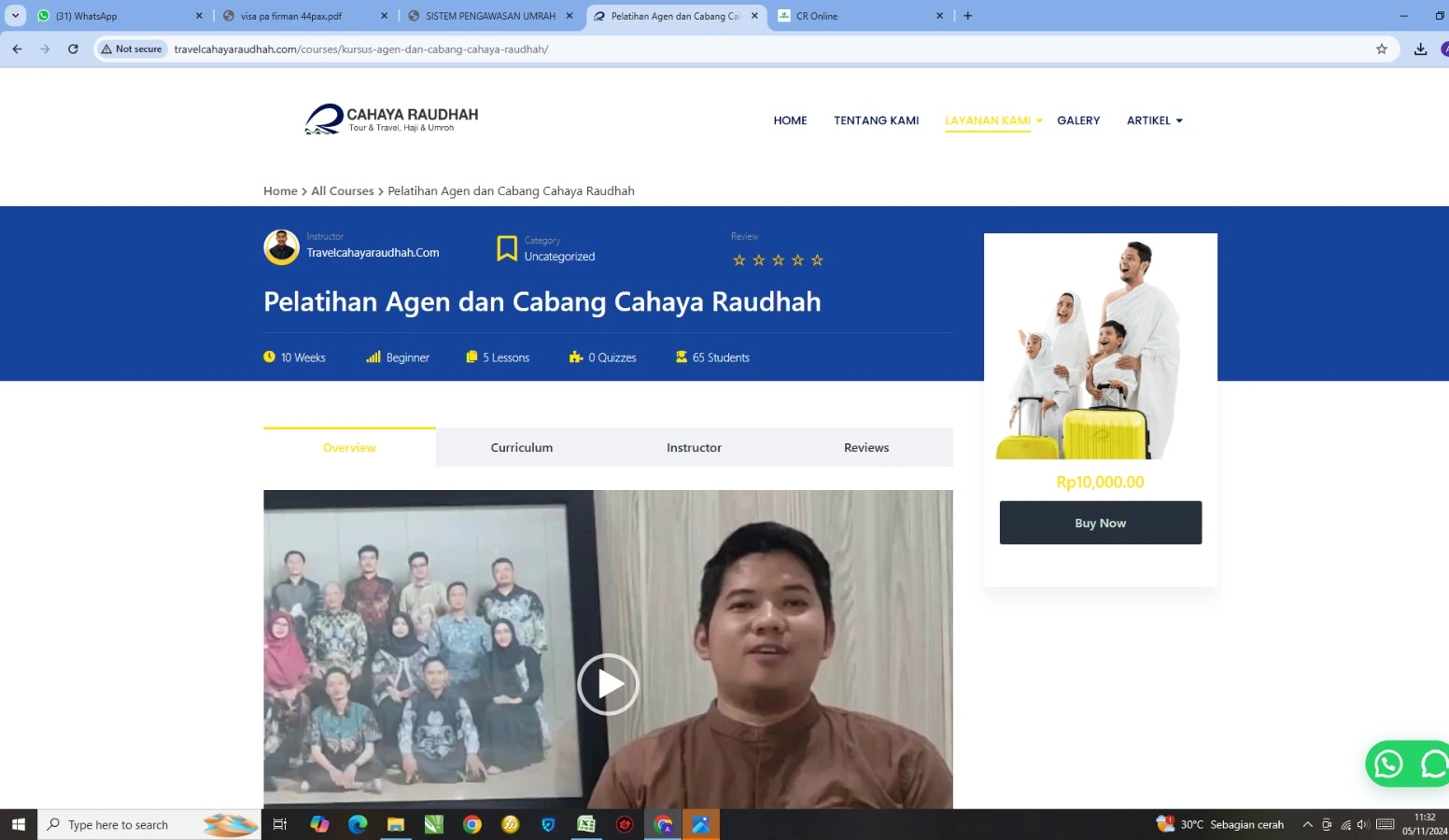The height and width of the screenshot is (840, 1449).
Task: Switch to visa pa firman 44pax.pdf tab
Action: point(305,16)
